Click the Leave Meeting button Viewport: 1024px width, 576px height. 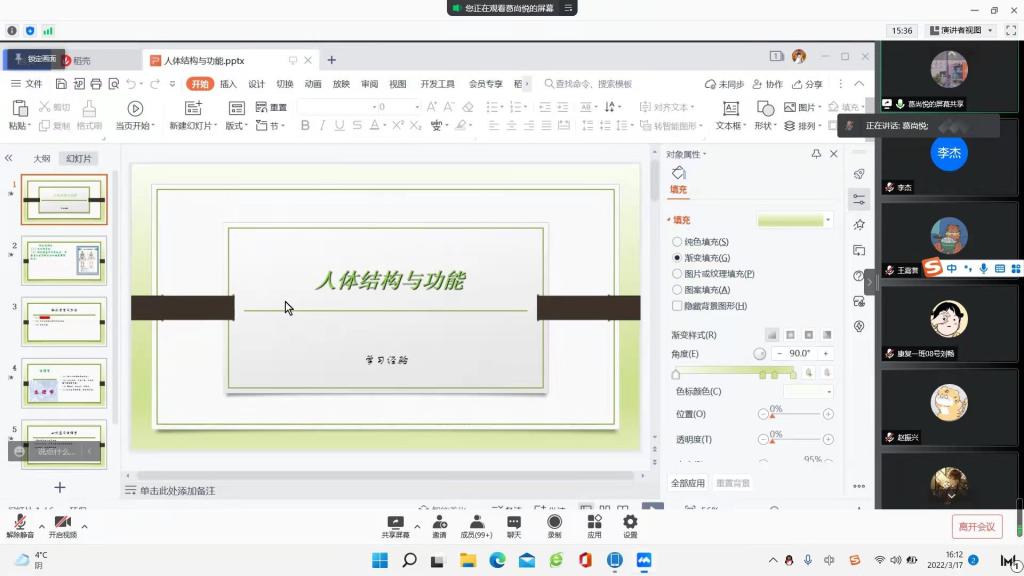tap(976, 527)
